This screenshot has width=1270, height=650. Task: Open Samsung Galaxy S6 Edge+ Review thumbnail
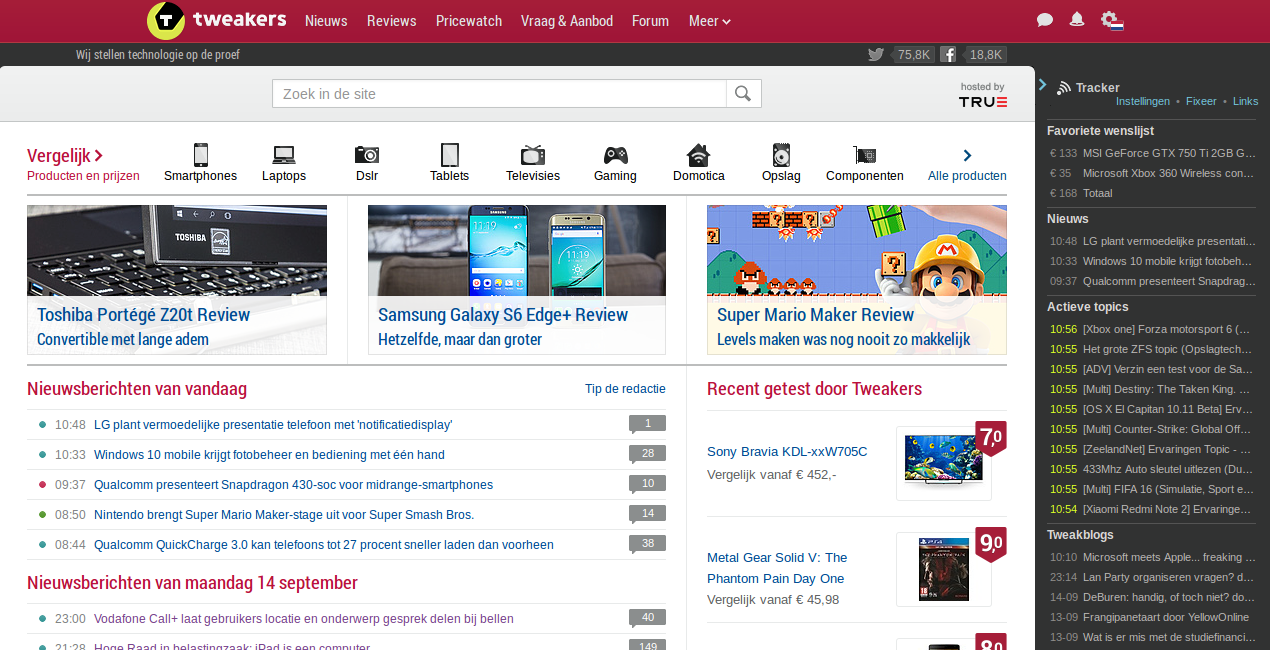point(517,279)
